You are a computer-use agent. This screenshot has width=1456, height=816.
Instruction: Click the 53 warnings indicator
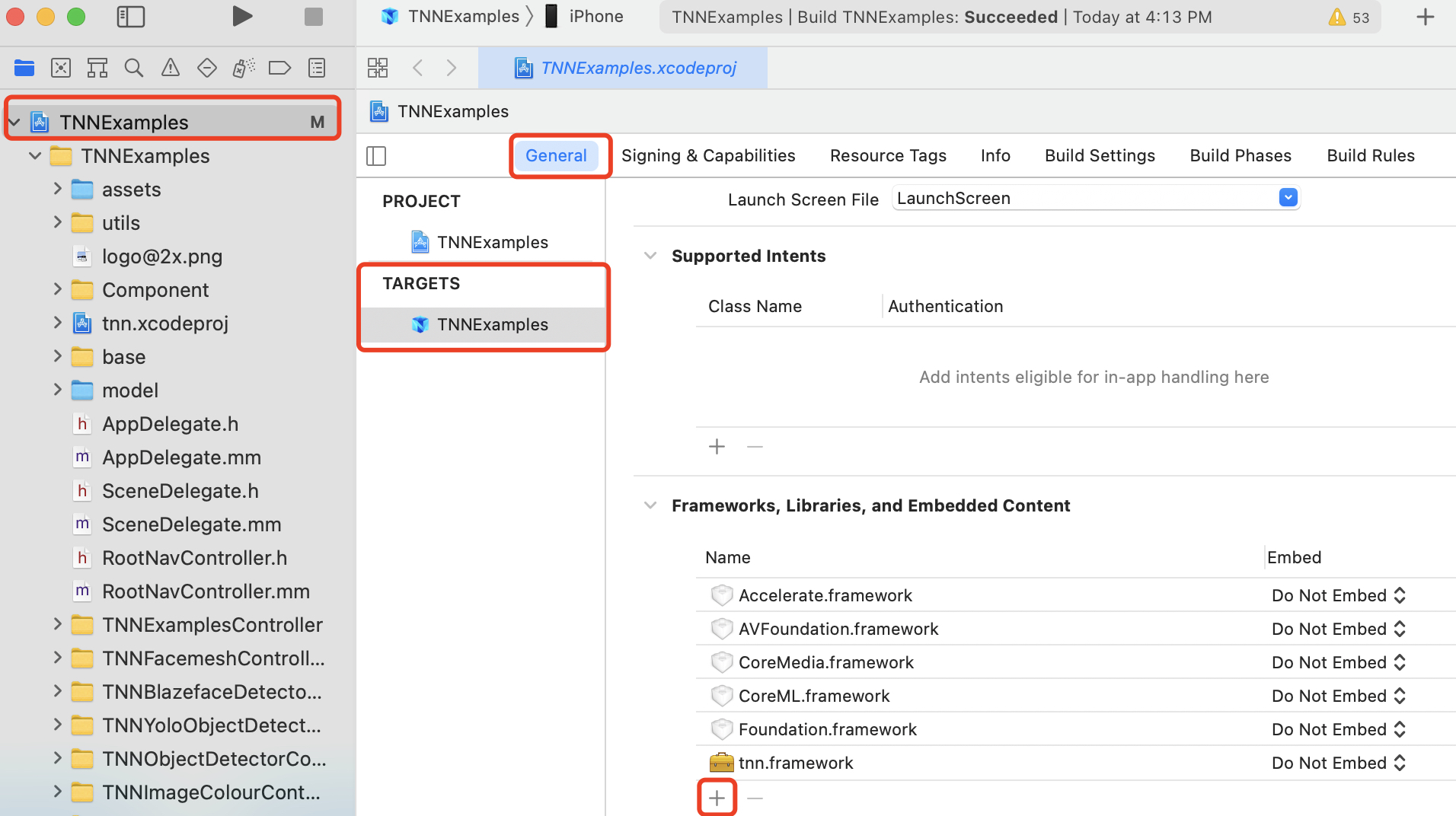1349,17
